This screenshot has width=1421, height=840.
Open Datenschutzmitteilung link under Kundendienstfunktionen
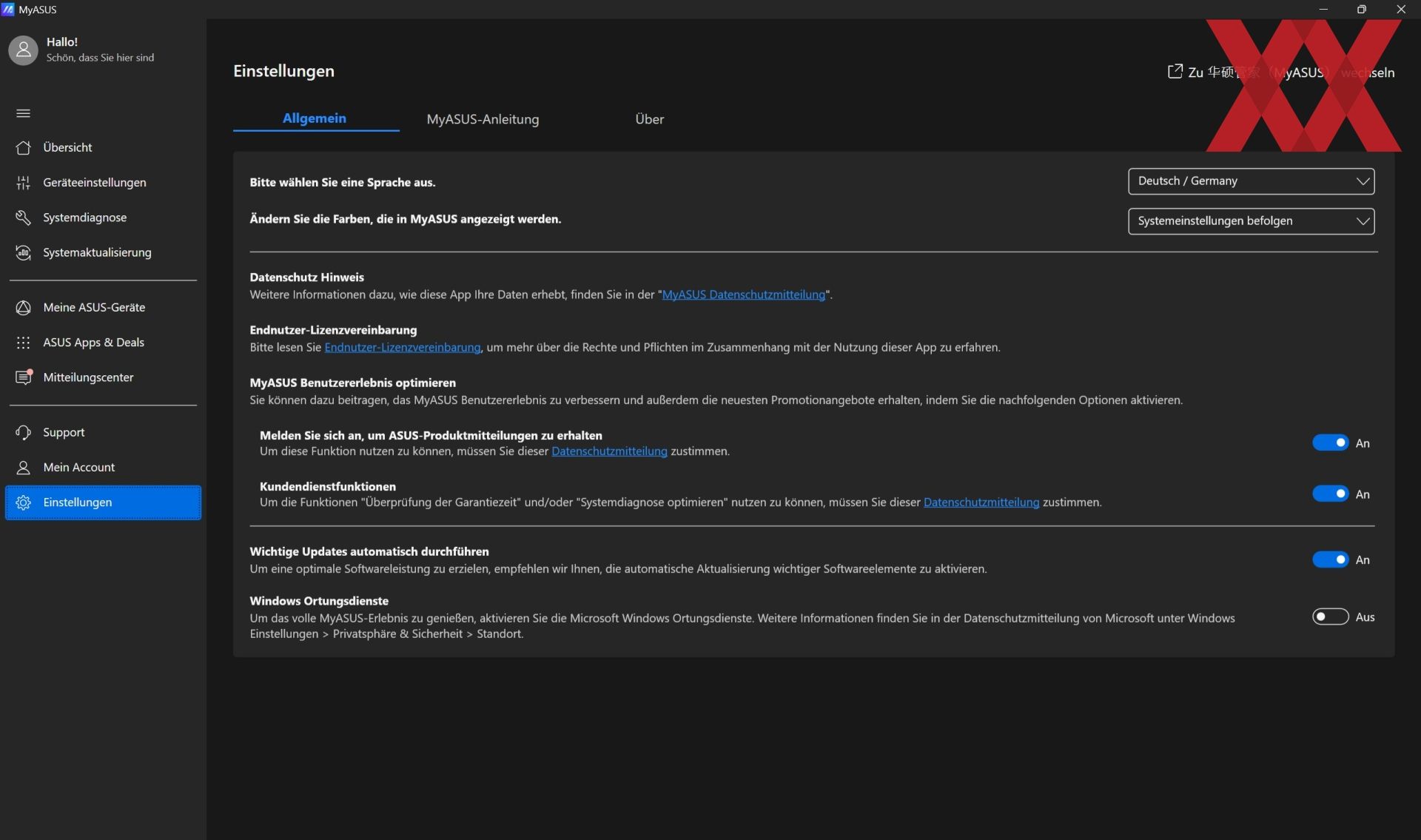(981, 503)
